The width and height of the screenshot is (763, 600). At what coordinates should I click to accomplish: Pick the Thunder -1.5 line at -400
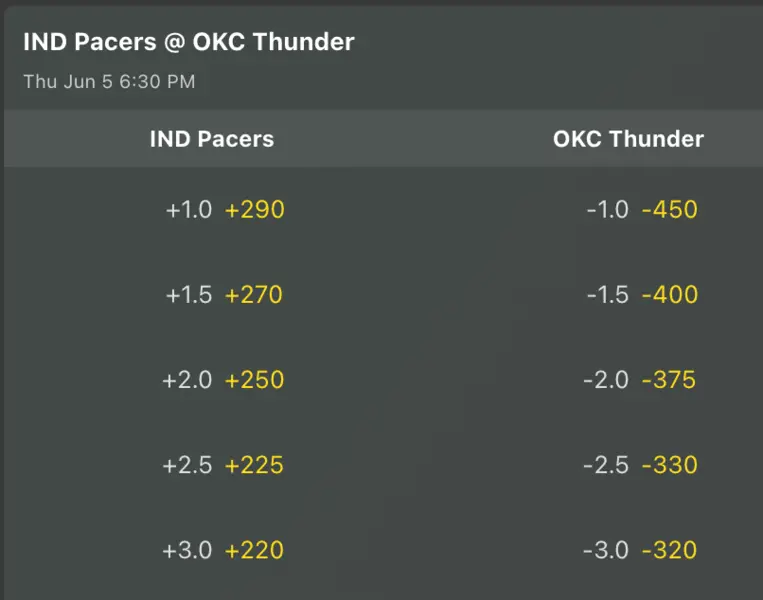[641, 295]
